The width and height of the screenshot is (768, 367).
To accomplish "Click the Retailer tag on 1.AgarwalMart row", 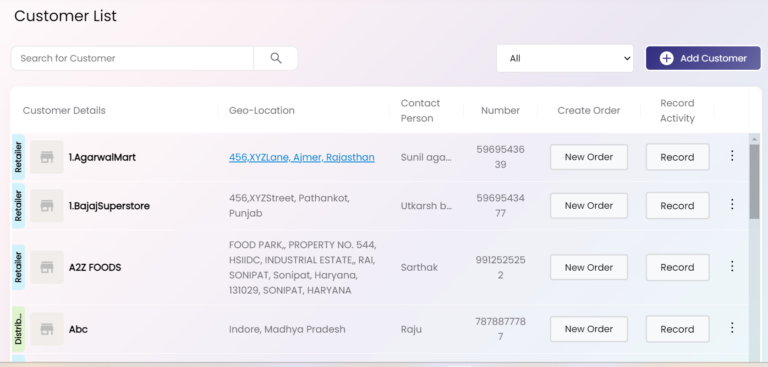I will [x=18, y=157].
